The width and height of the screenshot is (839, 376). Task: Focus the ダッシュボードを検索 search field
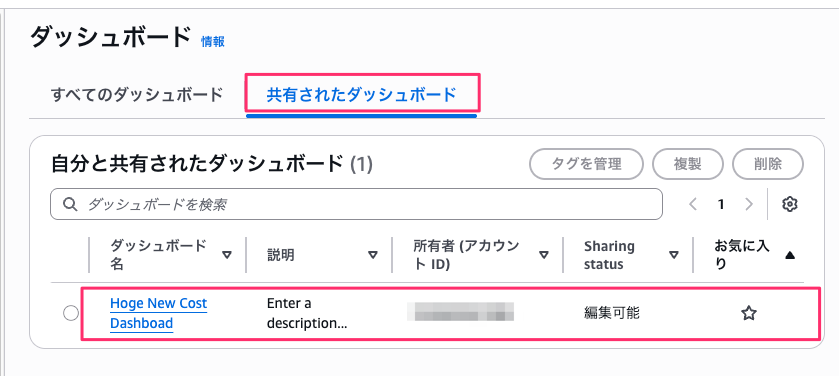(x=356, y=204)
